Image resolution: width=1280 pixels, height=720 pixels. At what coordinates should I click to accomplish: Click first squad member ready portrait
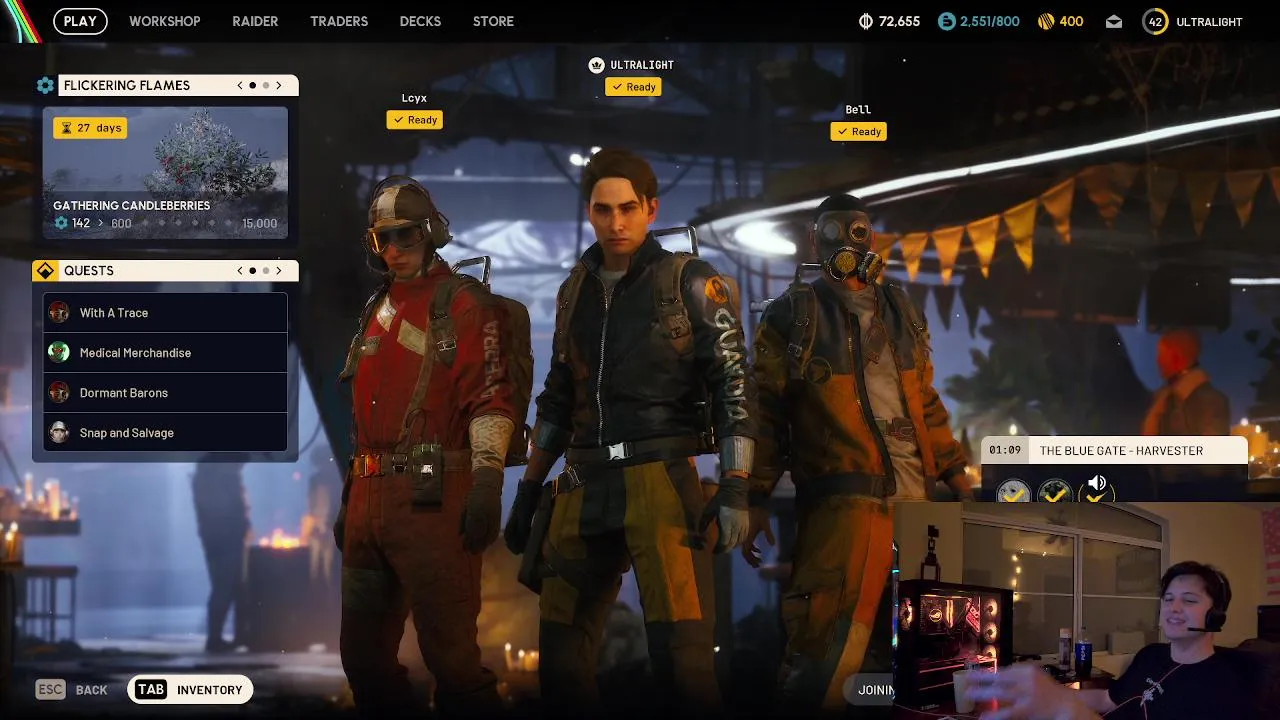(1013, 492)
